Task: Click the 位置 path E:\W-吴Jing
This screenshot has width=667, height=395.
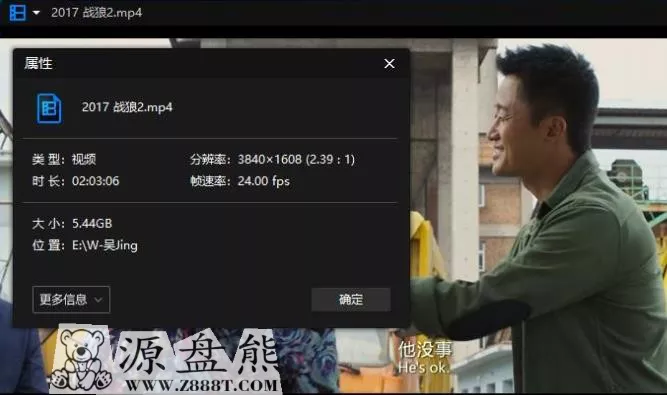Action: point(105,245)
